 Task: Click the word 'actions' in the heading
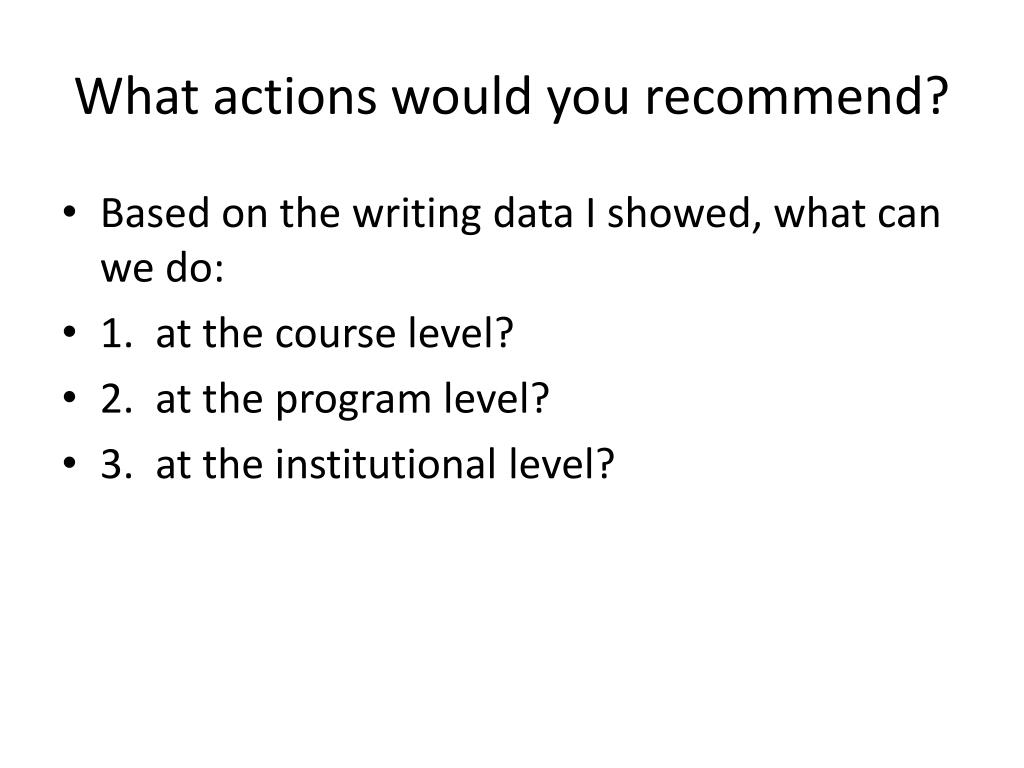pyautogui.click(x=295, y=97)
